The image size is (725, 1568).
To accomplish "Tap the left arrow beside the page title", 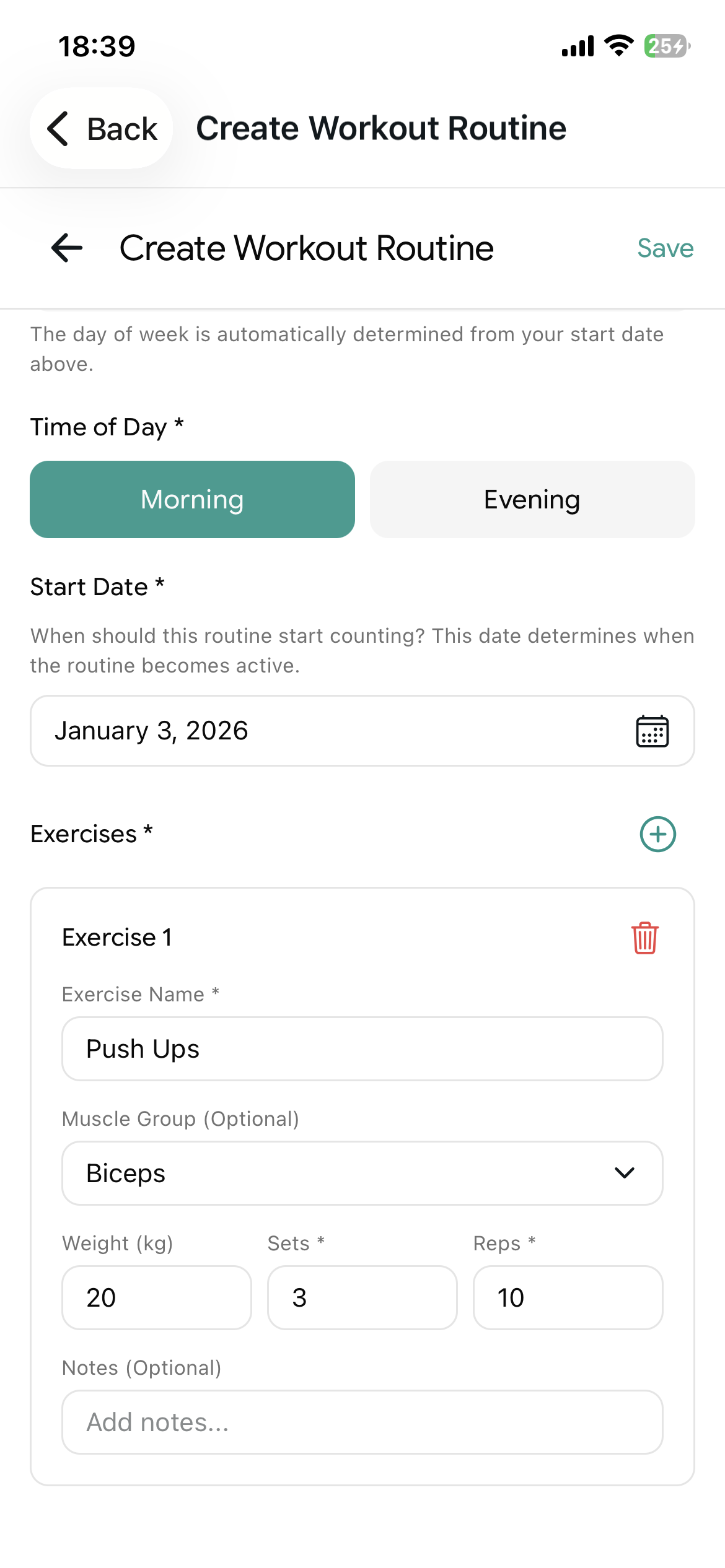I will [67, 248].
